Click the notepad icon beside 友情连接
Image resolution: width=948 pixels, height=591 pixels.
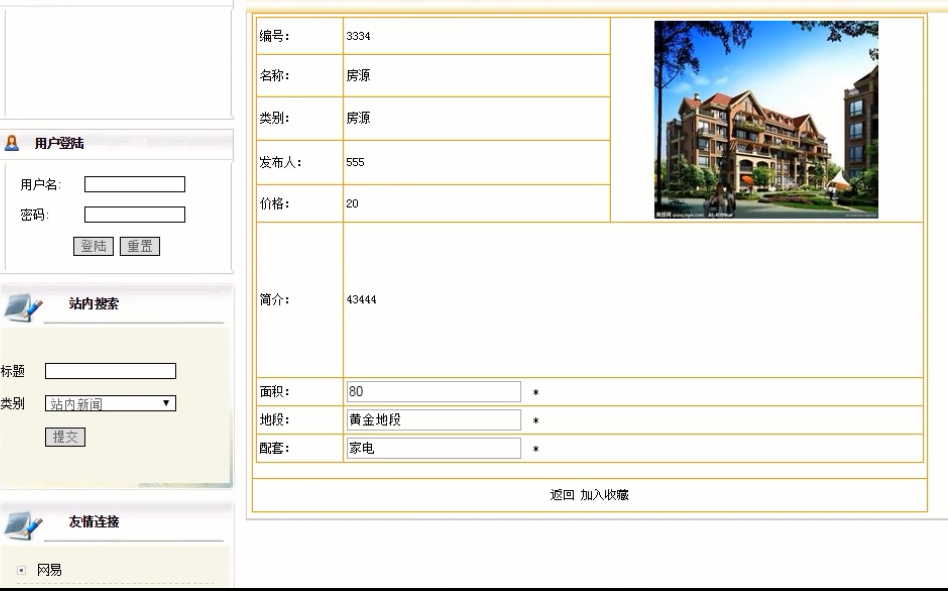[23, 524]
